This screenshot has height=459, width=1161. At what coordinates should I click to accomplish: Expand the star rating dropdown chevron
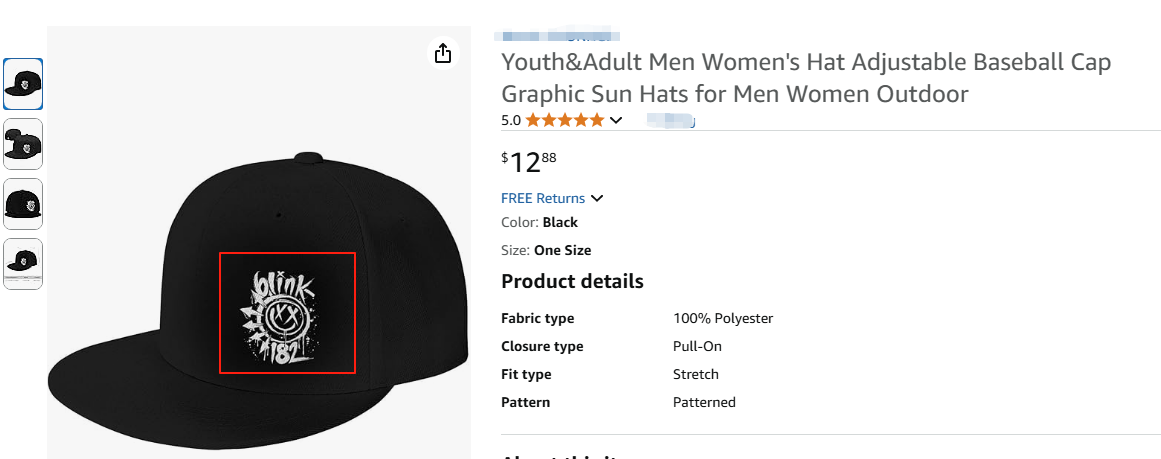(x=616, y=120)
